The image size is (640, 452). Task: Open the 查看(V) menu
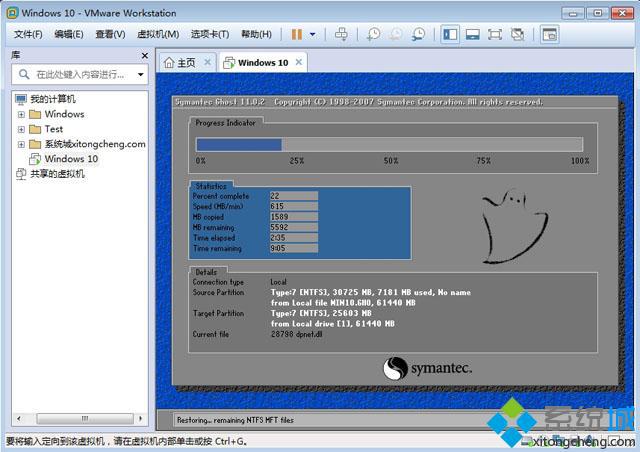click(110, 34)
